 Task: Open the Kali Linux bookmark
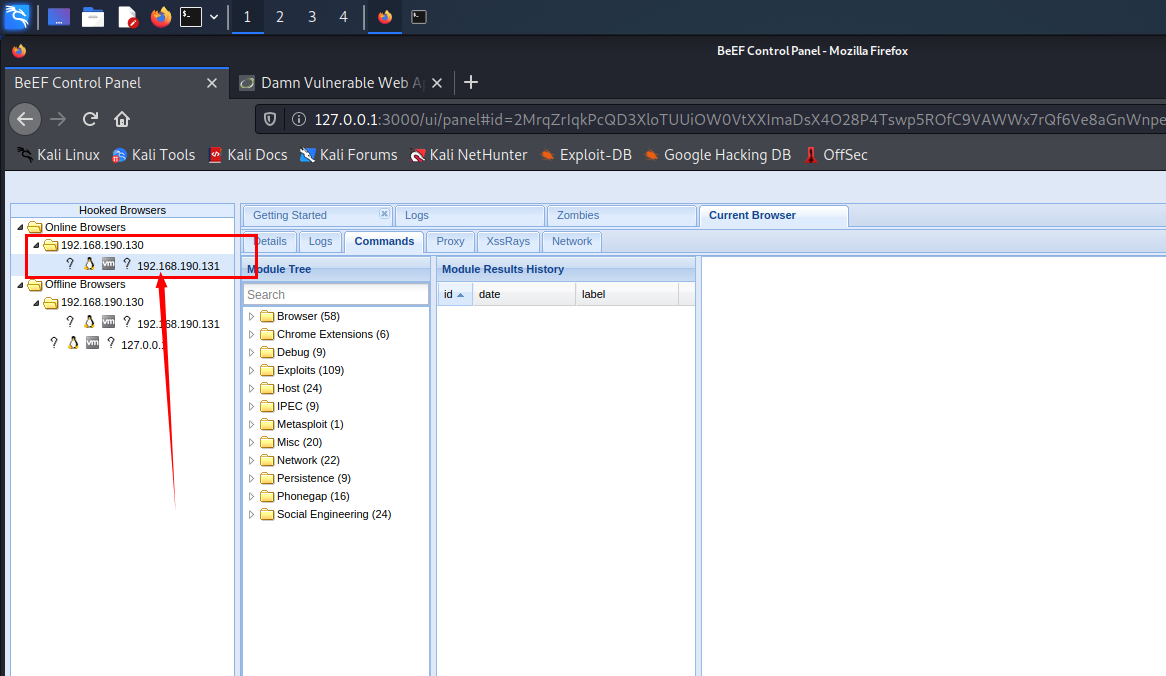click(58, 155)
